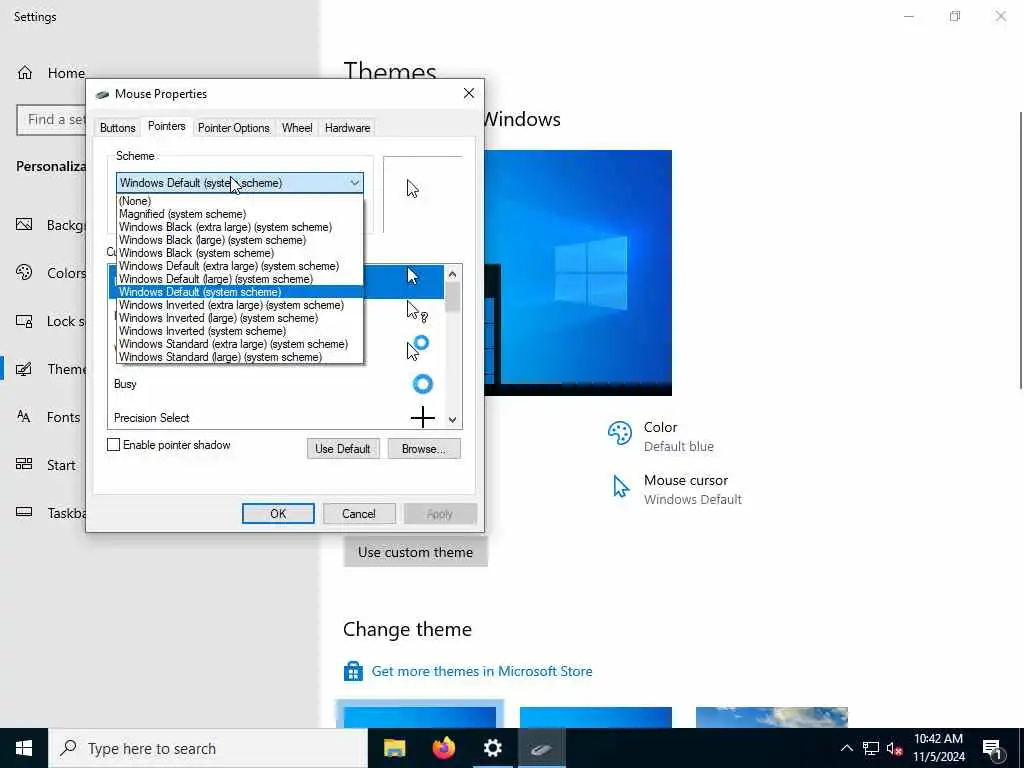Switch to the Pointer Options tab

tap(234, 128)
